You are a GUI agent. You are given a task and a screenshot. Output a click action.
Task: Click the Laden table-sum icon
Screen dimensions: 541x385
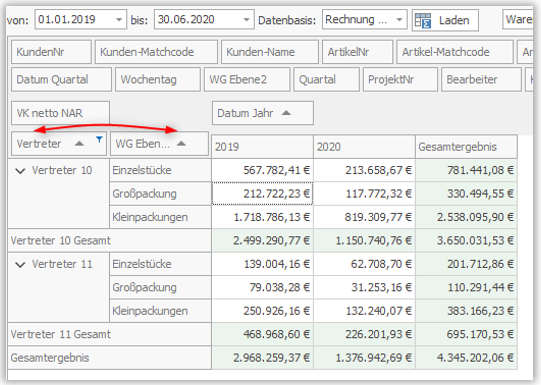(x=423, y=20)
